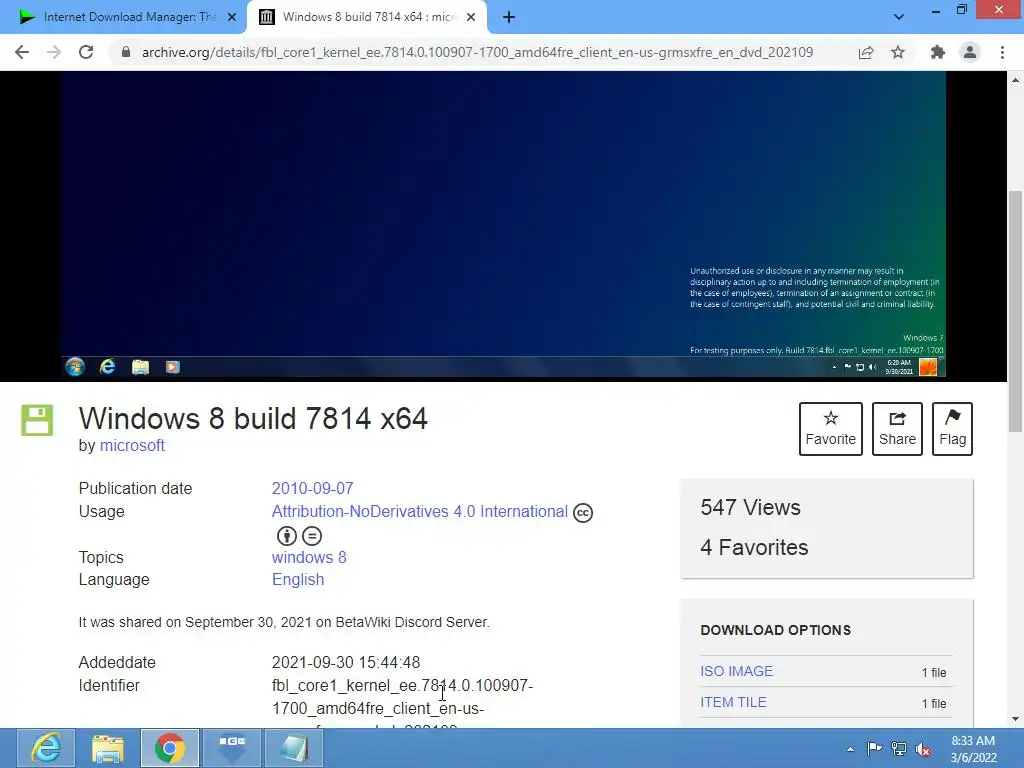Viewport: 1024px width, 768px height.
Task: Open the notepad-like taskbar app
Action: (294, 748)
